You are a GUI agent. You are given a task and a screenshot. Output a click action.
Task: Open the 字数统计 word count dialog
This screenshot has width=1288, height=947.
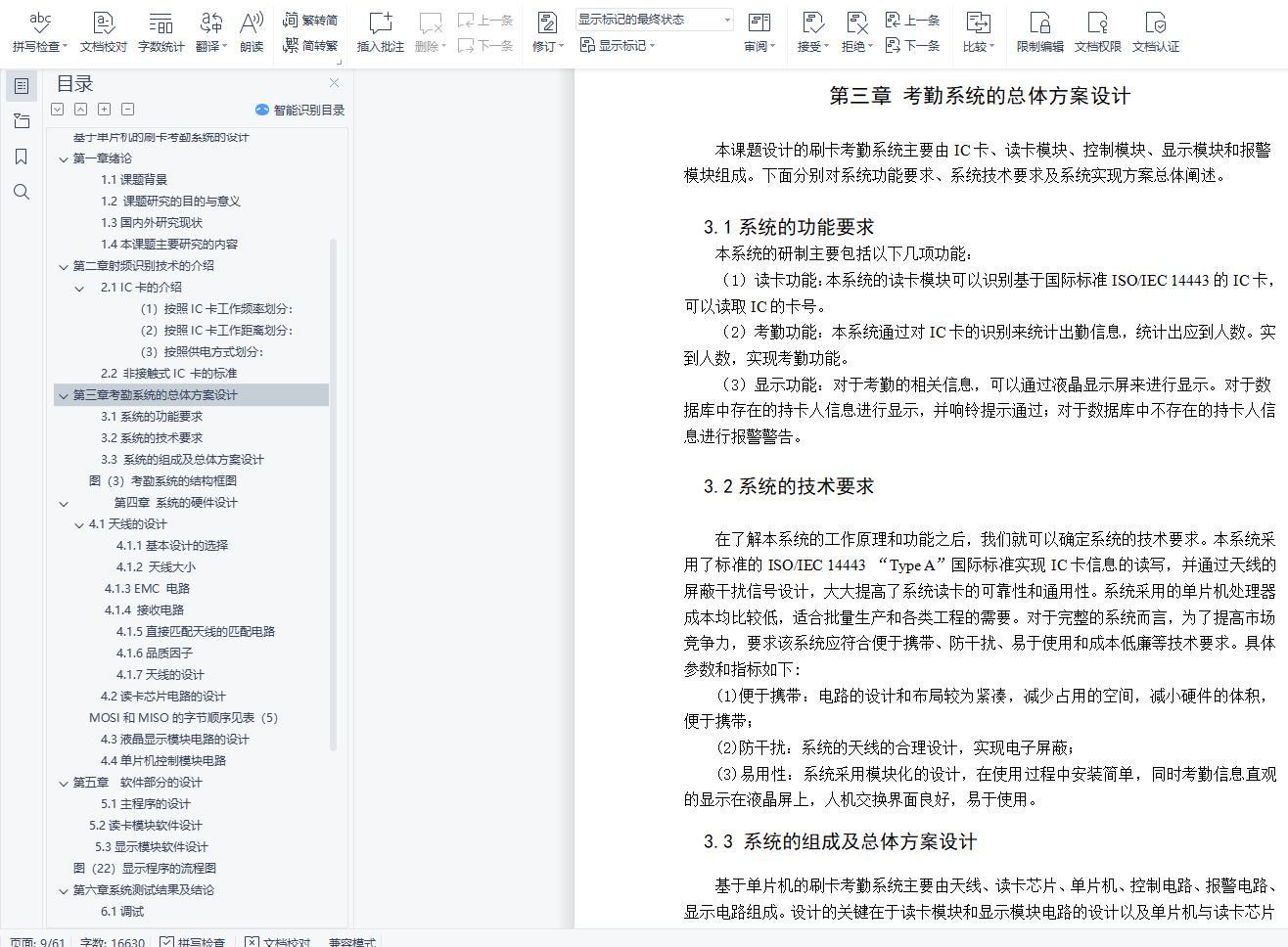pyautogui.click(x=161, y=31)
